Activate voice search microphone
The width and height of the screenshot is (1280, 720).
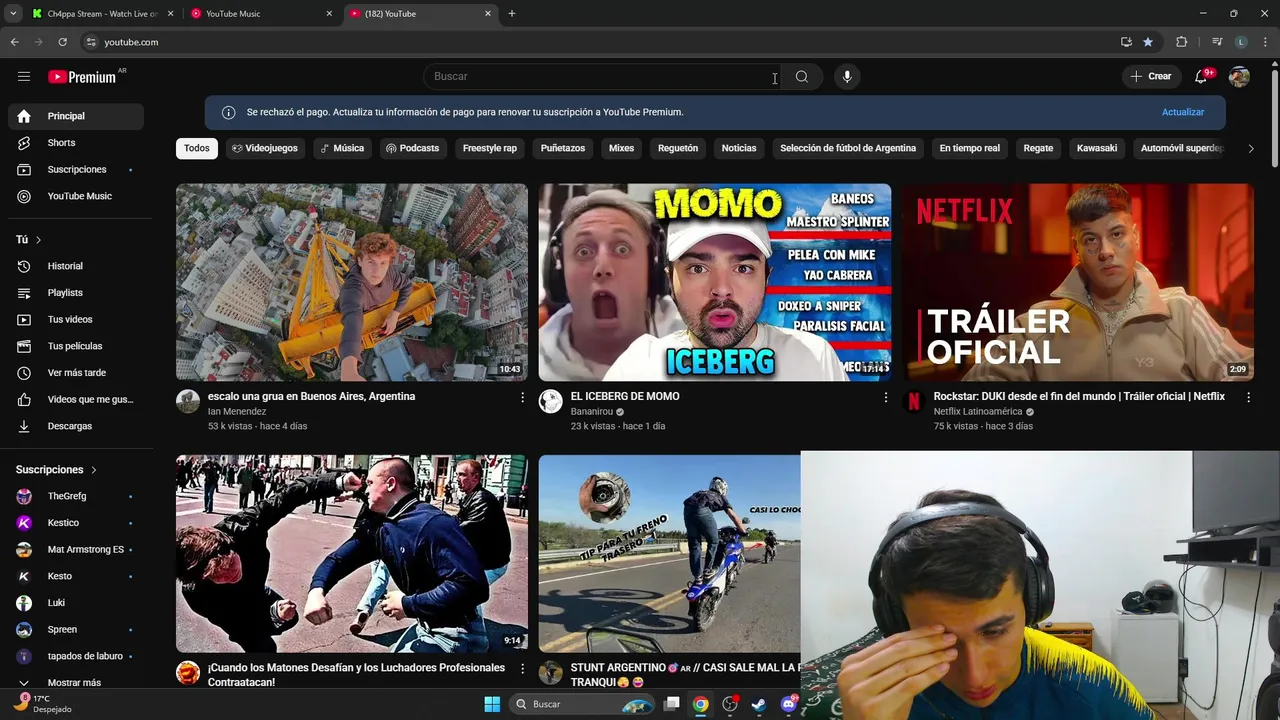click(x=847, y=77)
